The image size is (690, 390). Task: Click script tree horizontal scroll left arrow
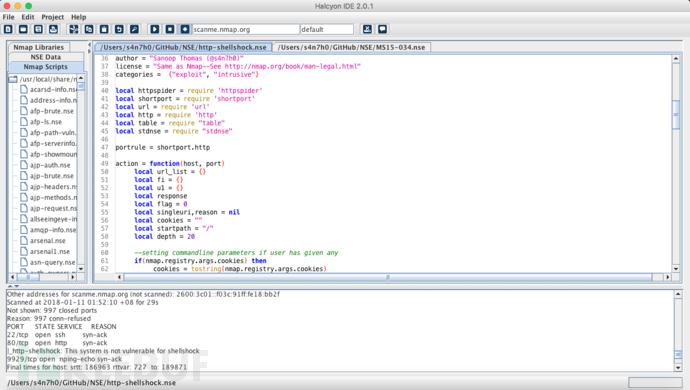coord(12,277)
